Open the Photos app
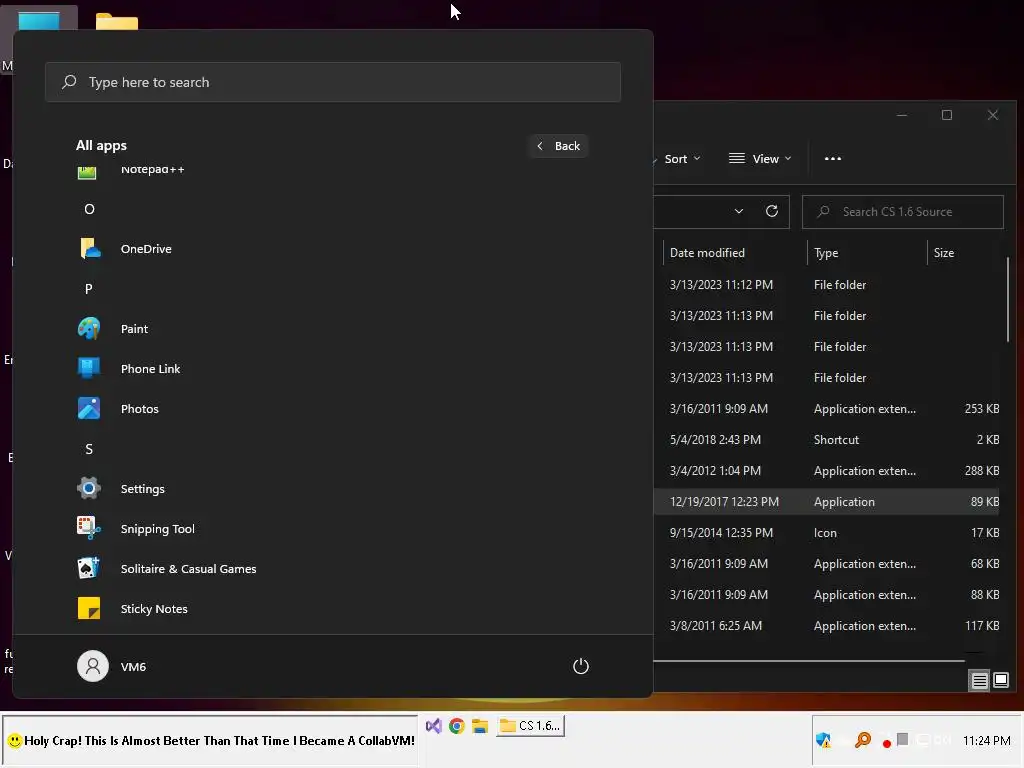The height and width of the screenshot is (768, 1024). pyautogui.click(x=139, y=409)
